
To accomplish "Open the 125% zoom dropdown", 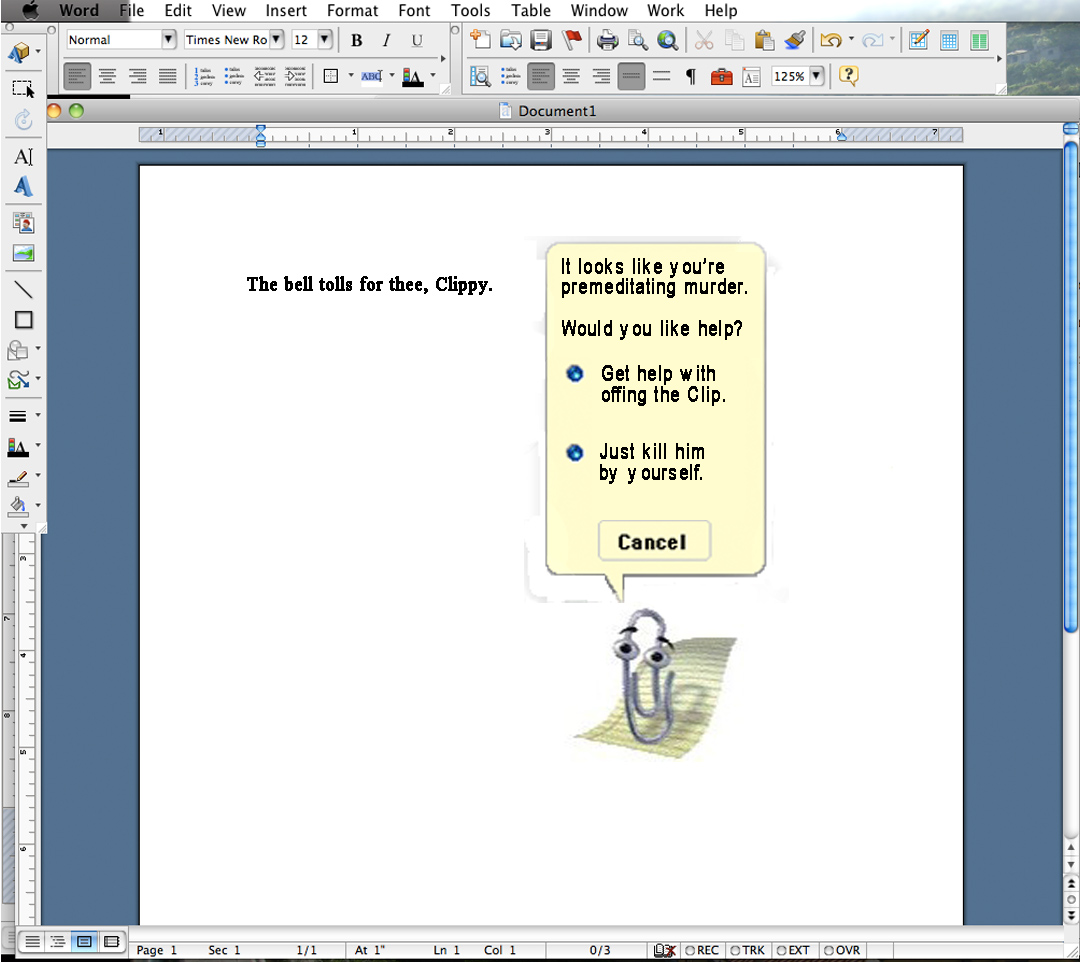I will coord(816,76).
